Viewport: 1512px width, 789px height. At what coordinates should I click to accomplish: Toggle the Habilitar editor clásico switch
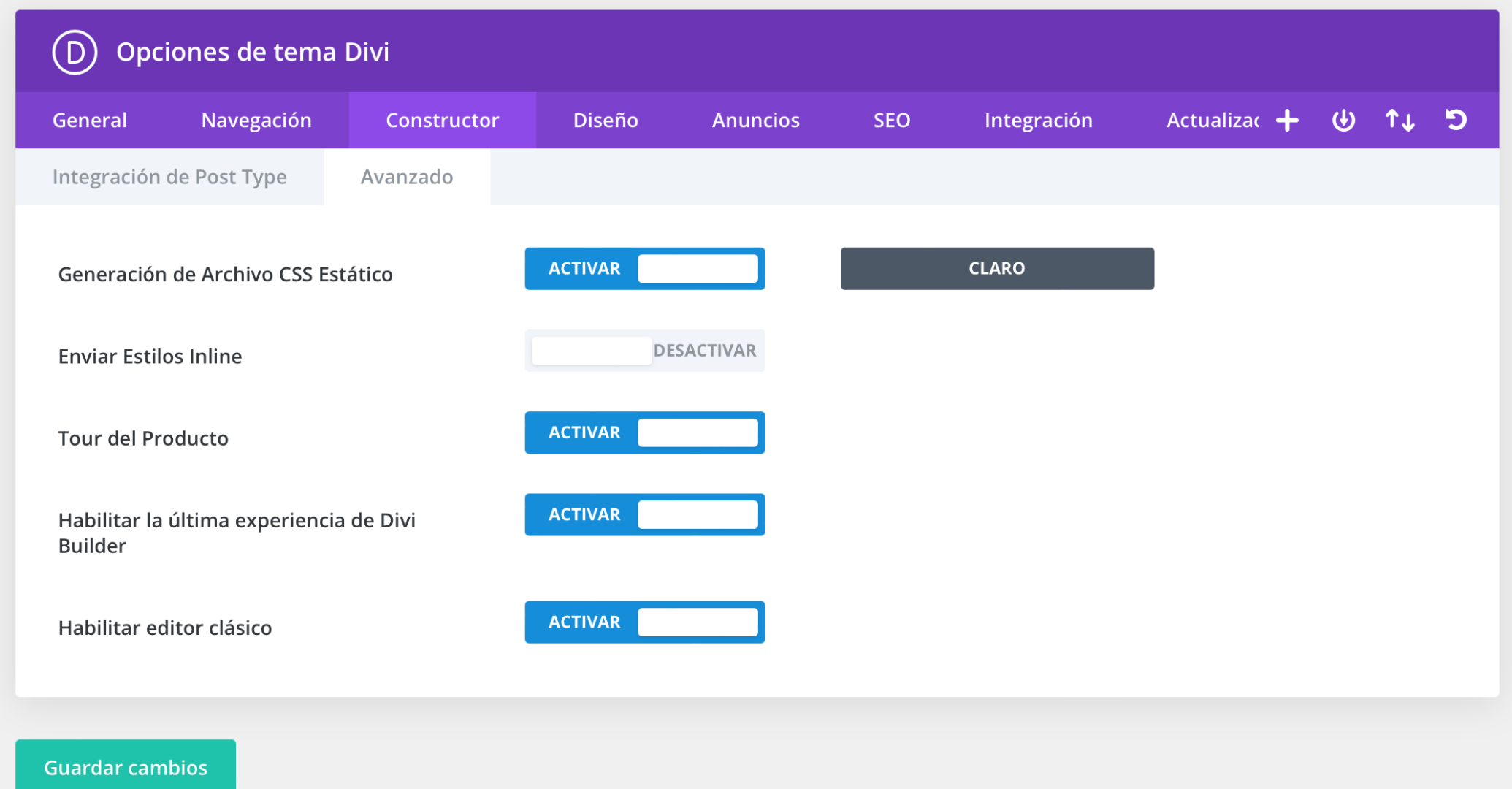click(644, 622)
